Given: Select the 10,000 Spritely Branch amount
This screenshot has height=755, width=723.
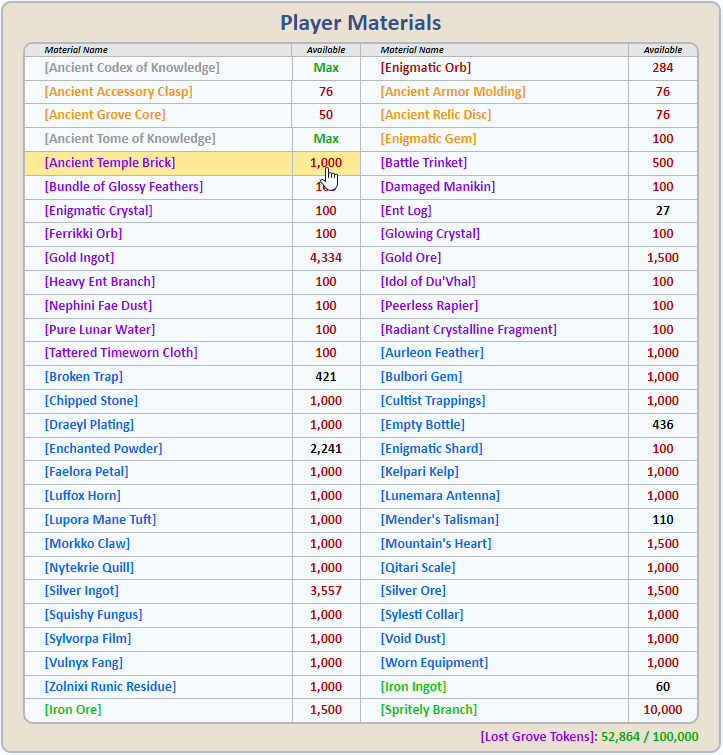Looking at the screenshot, I should point(663,712).
